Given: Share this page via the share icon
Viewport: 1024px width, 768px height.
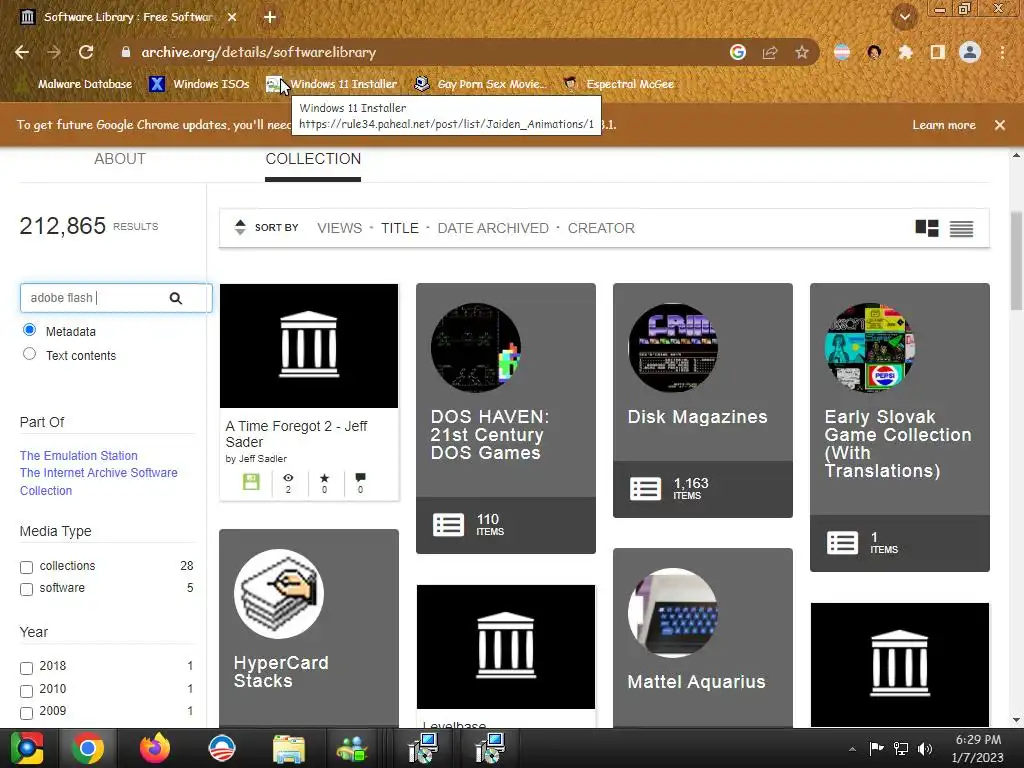Looking at the screenshot, I should (x=770, y=52).
